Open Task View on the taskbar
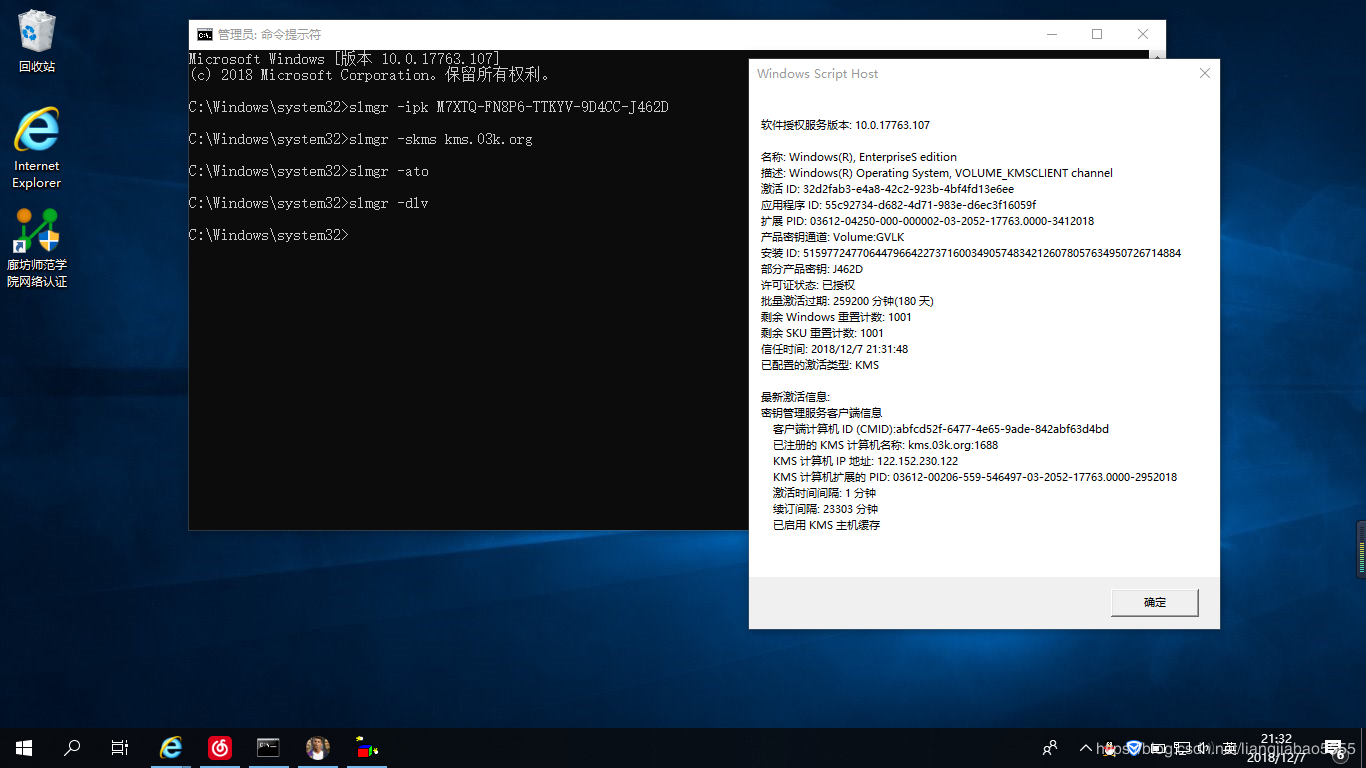 coord(120,748)
